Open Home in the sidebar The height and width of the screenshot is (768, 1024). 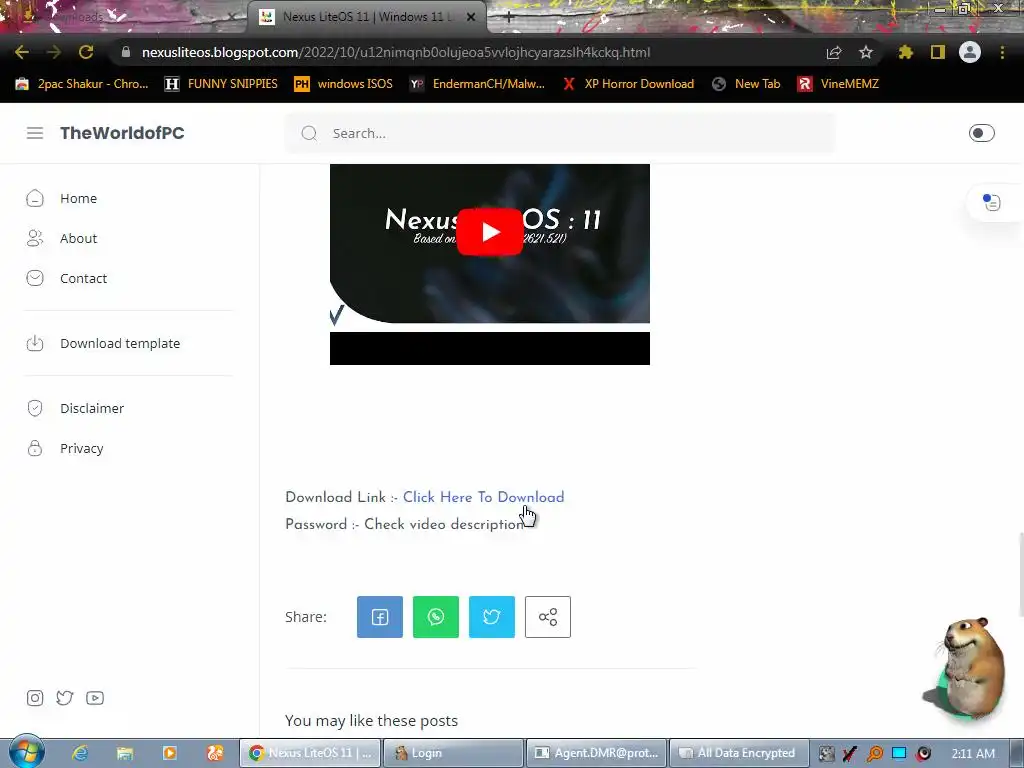coord(62,199)
